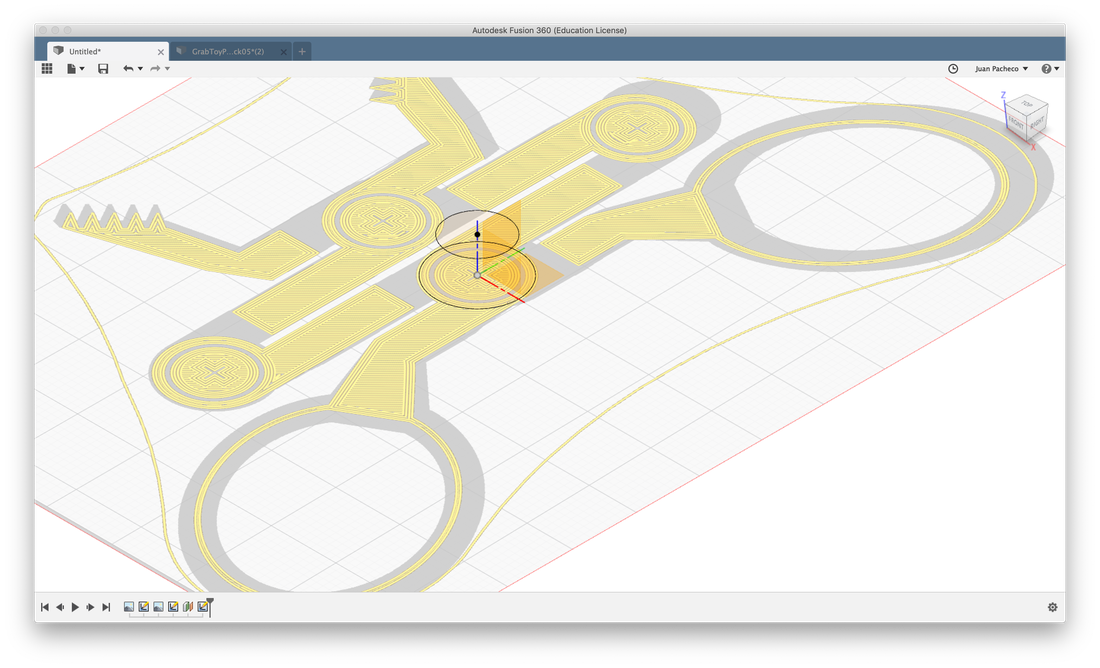1100x668 pixels.
Task: Open the undo history dropdown arrow
Action: (140, 69)
